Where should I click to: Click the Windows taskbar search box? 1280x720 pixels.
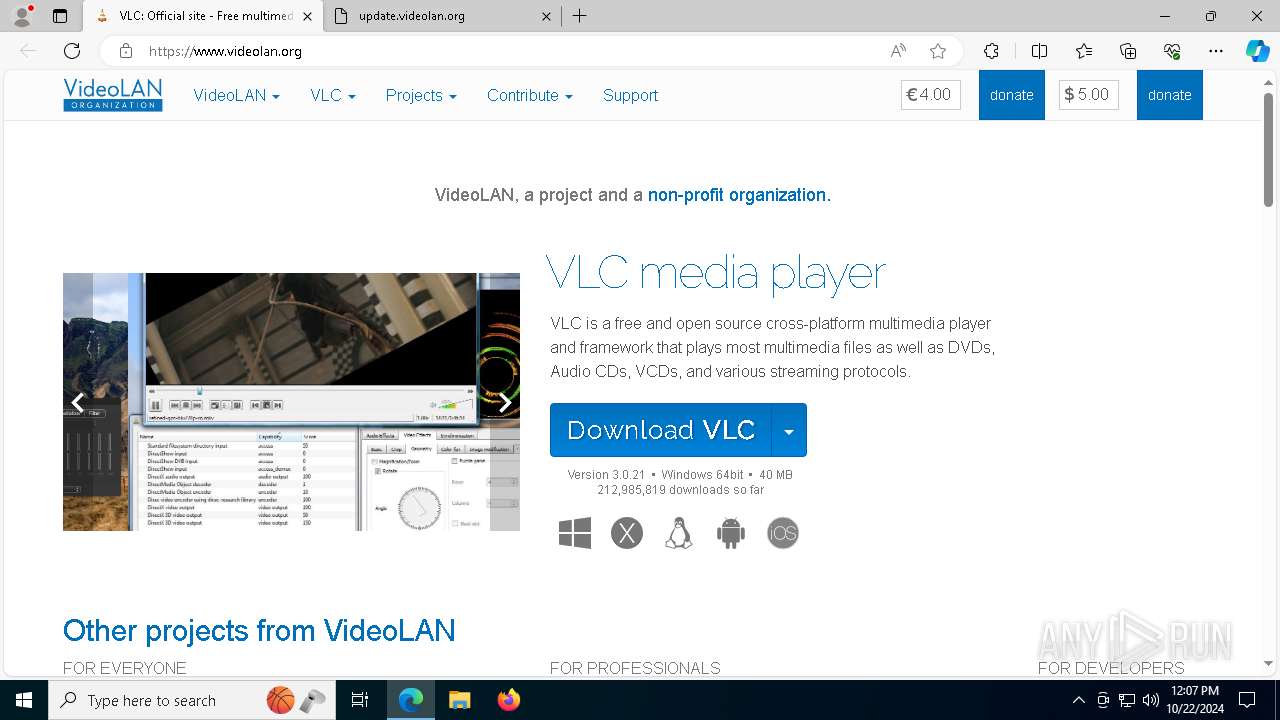coord(192,700)
